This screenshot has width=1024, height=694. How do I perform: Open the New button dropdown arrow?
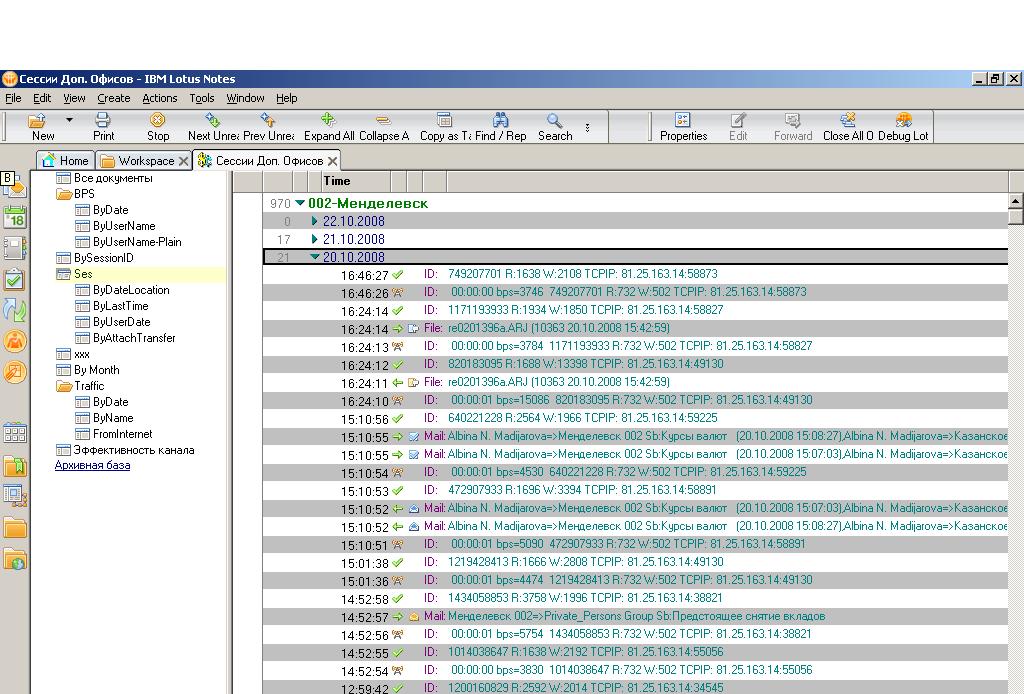69,120
